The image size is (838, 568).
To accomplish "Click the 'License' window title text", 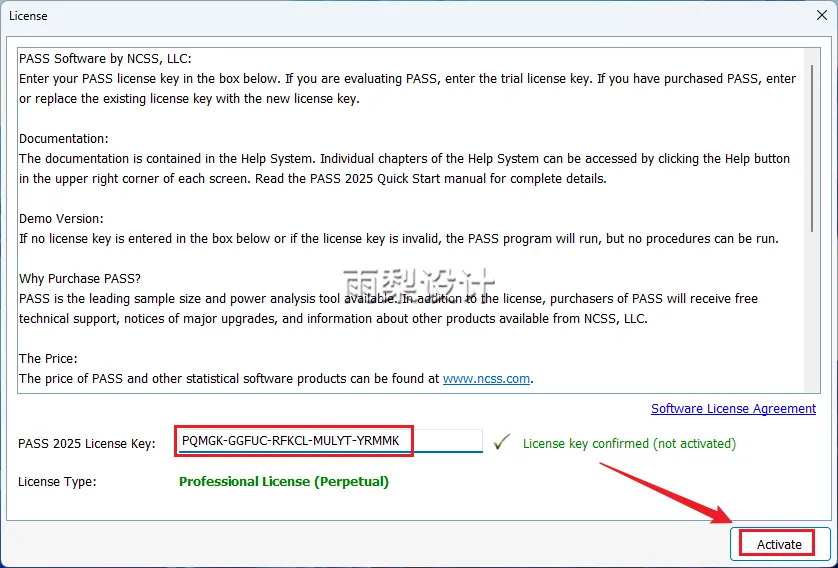I will coord(28,16).
